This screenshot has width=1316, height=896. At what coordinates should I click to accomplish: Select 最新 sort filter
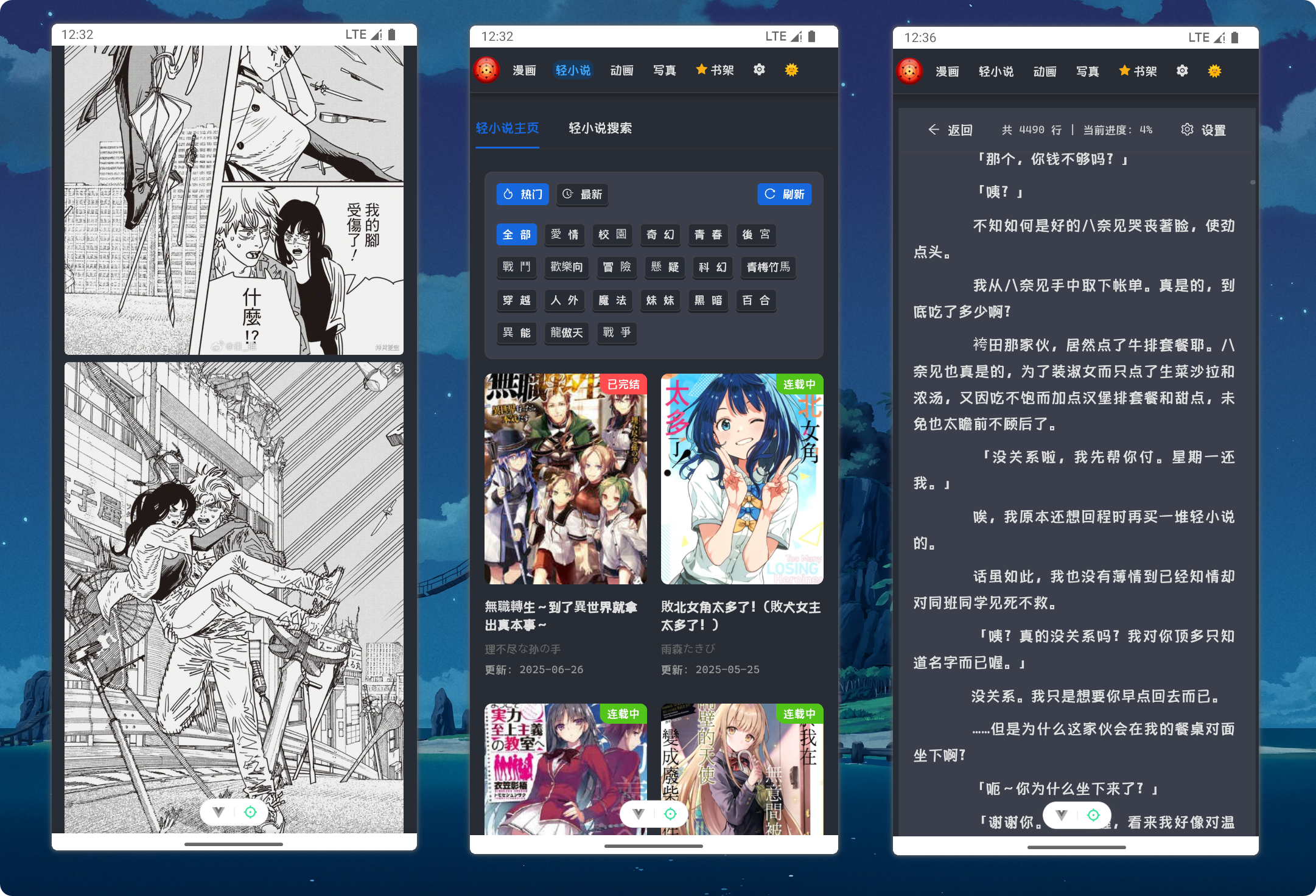(x=583, y=194)
